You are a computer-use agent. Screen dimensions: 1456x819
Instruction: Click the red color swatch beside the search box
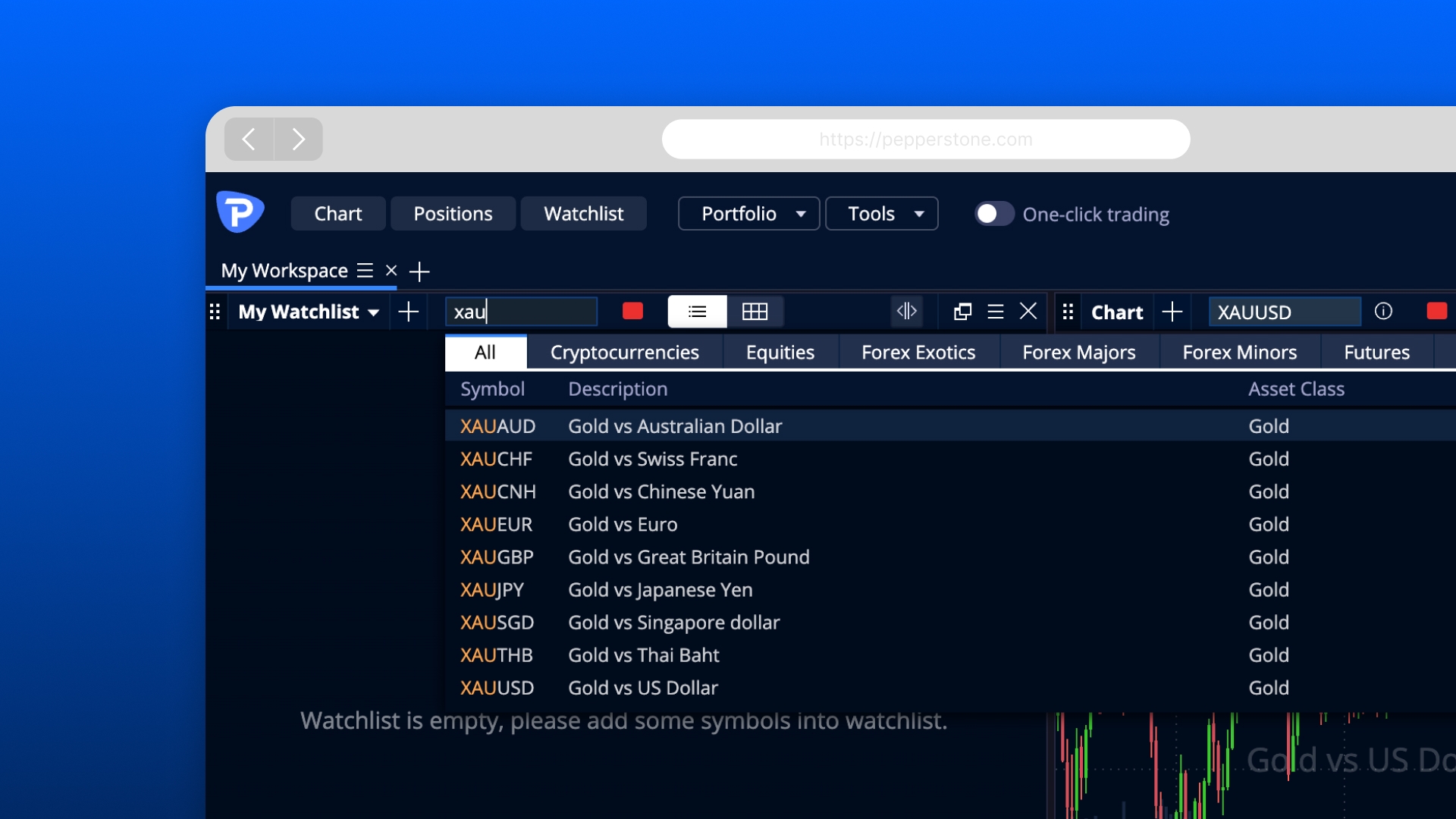point(632,311)
